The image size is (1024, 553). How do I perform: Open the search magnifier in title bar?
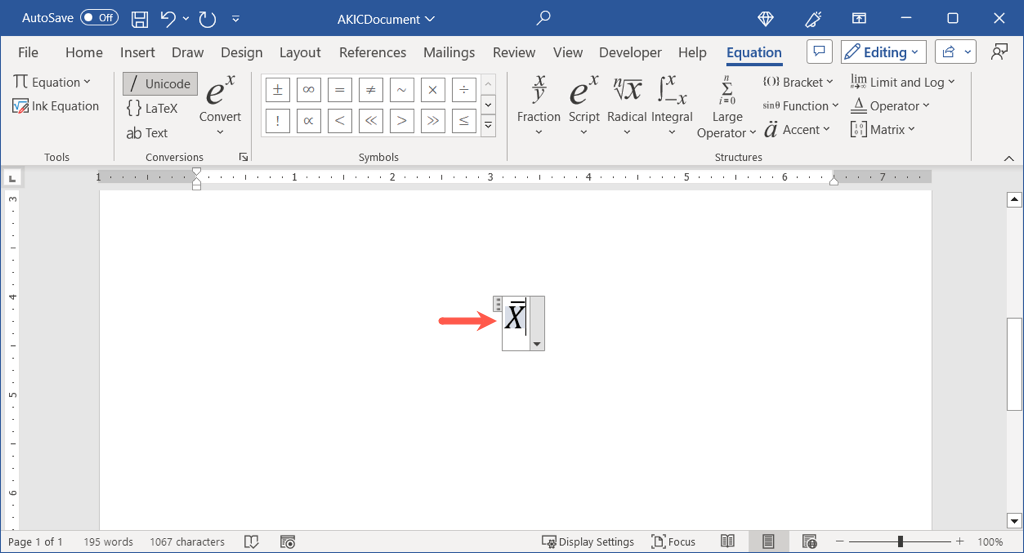point(543,18)
